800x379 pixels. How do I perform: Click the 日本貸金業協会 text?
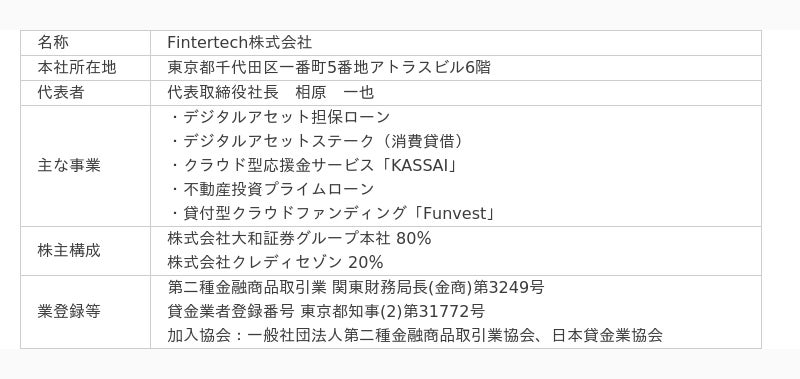pos(607,335)
